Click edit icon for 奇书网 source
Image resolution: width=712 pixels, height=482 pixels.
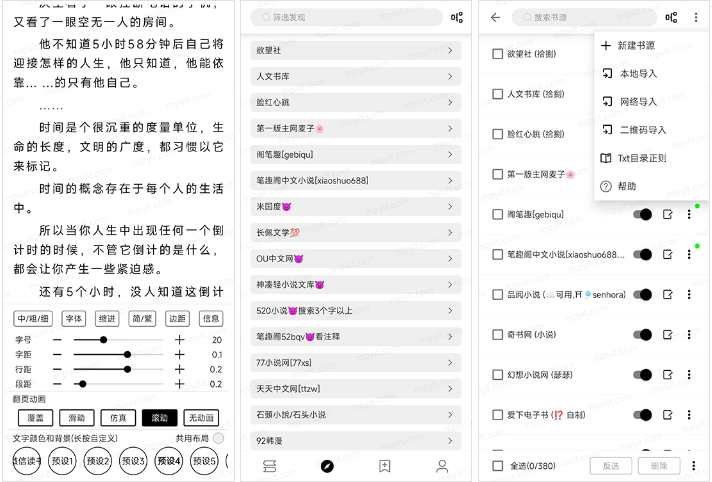point(668,335)
